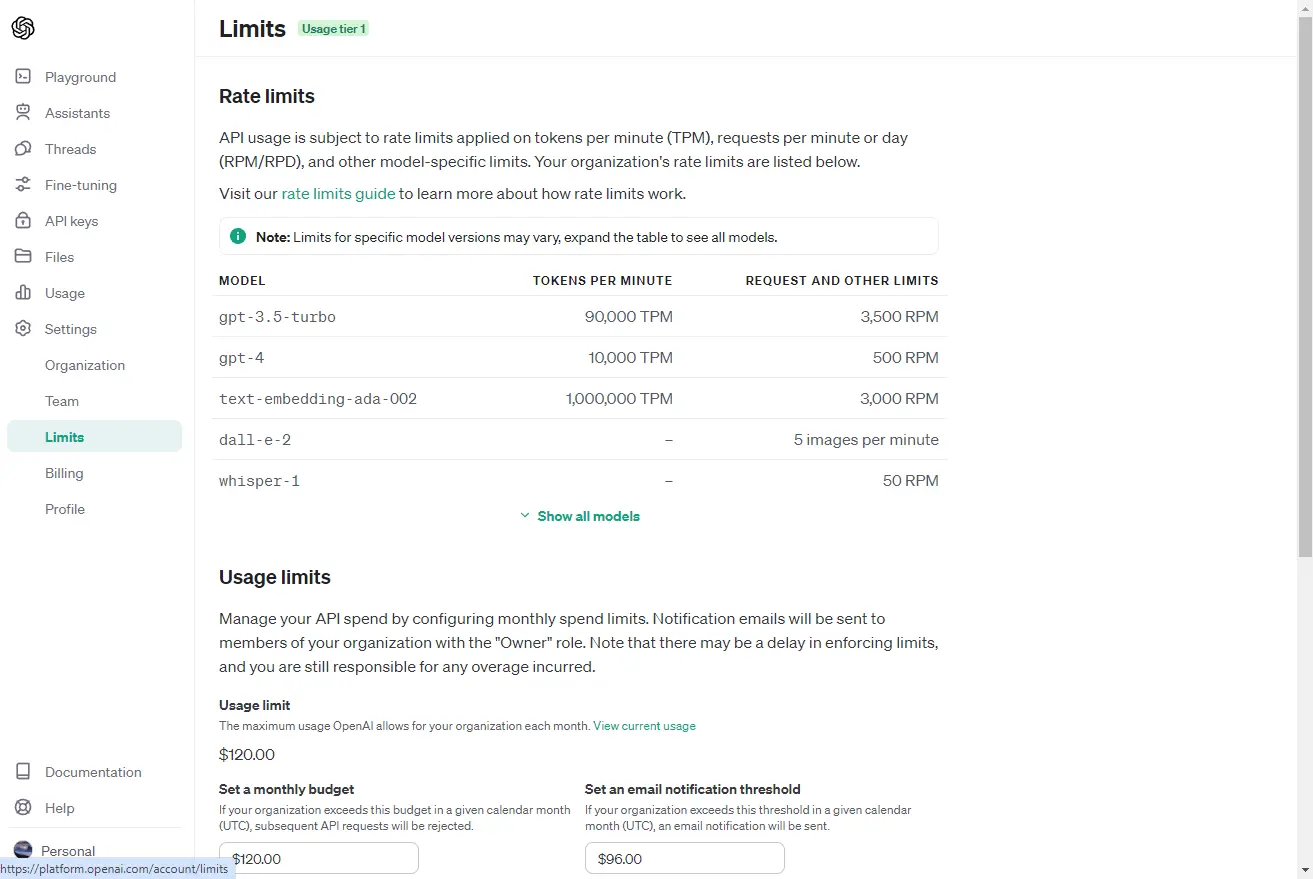Click the Files folder icon

pyautogui.click(x=23, y=257)
